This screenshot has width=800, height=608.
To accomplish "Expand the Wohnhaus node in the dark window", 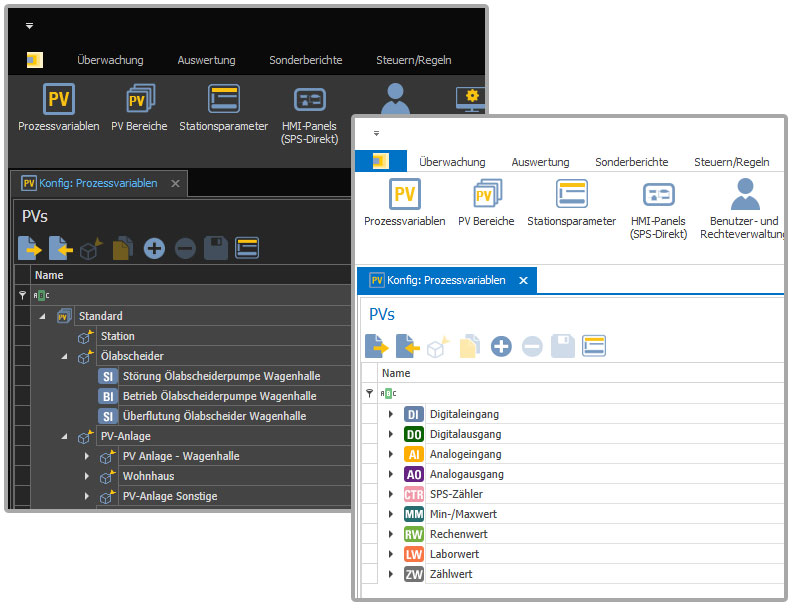I will [87, 476].
